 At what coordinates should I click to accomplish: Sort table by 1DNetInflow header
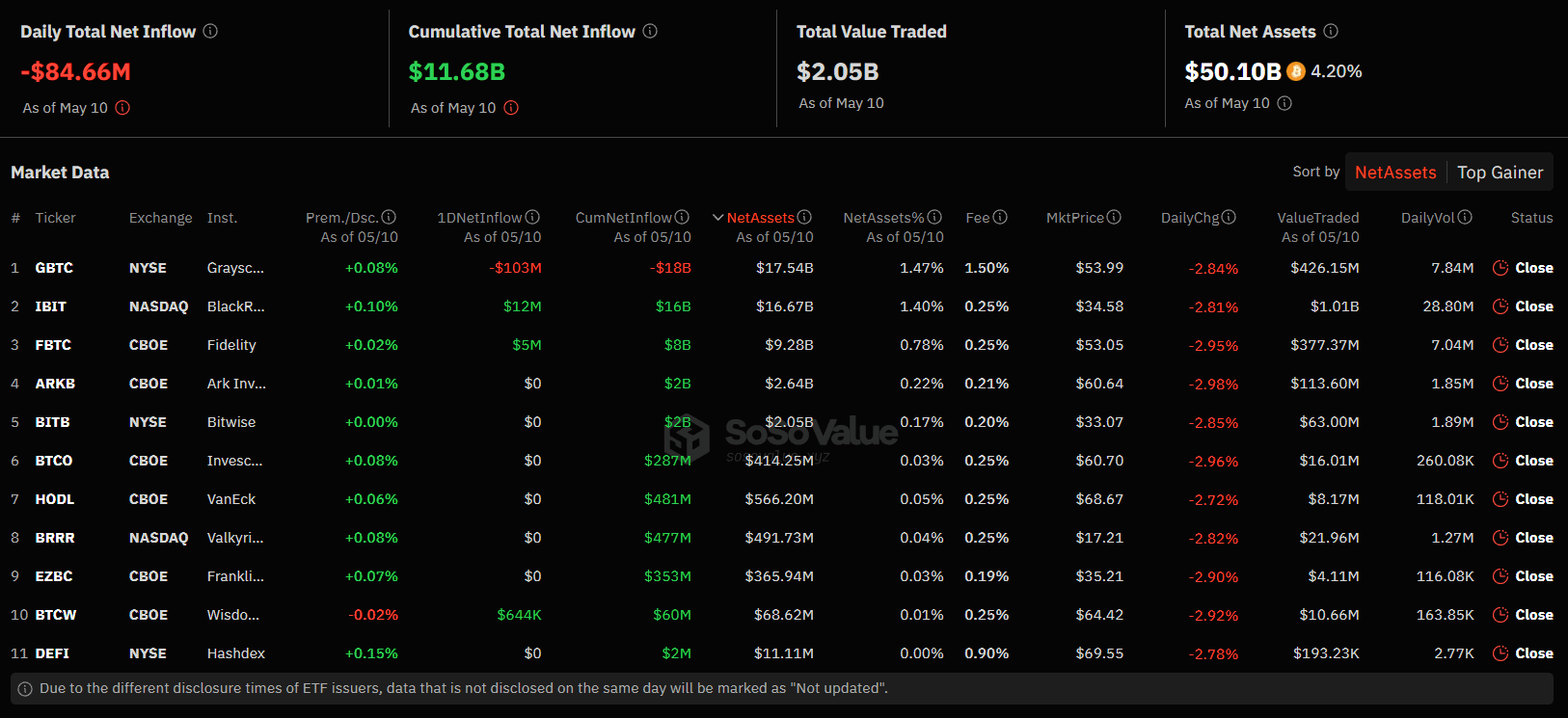pos(479,218)
